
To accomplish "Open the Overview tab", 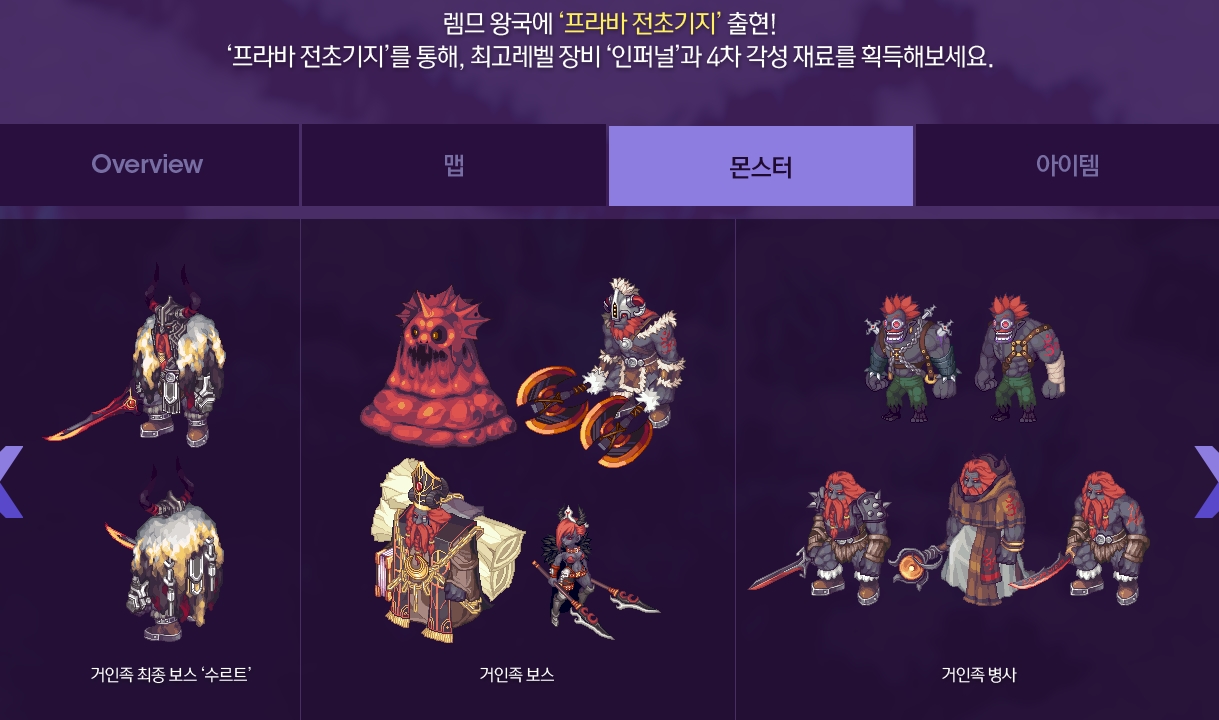I will pyautogui.click(x=148, y=165).
